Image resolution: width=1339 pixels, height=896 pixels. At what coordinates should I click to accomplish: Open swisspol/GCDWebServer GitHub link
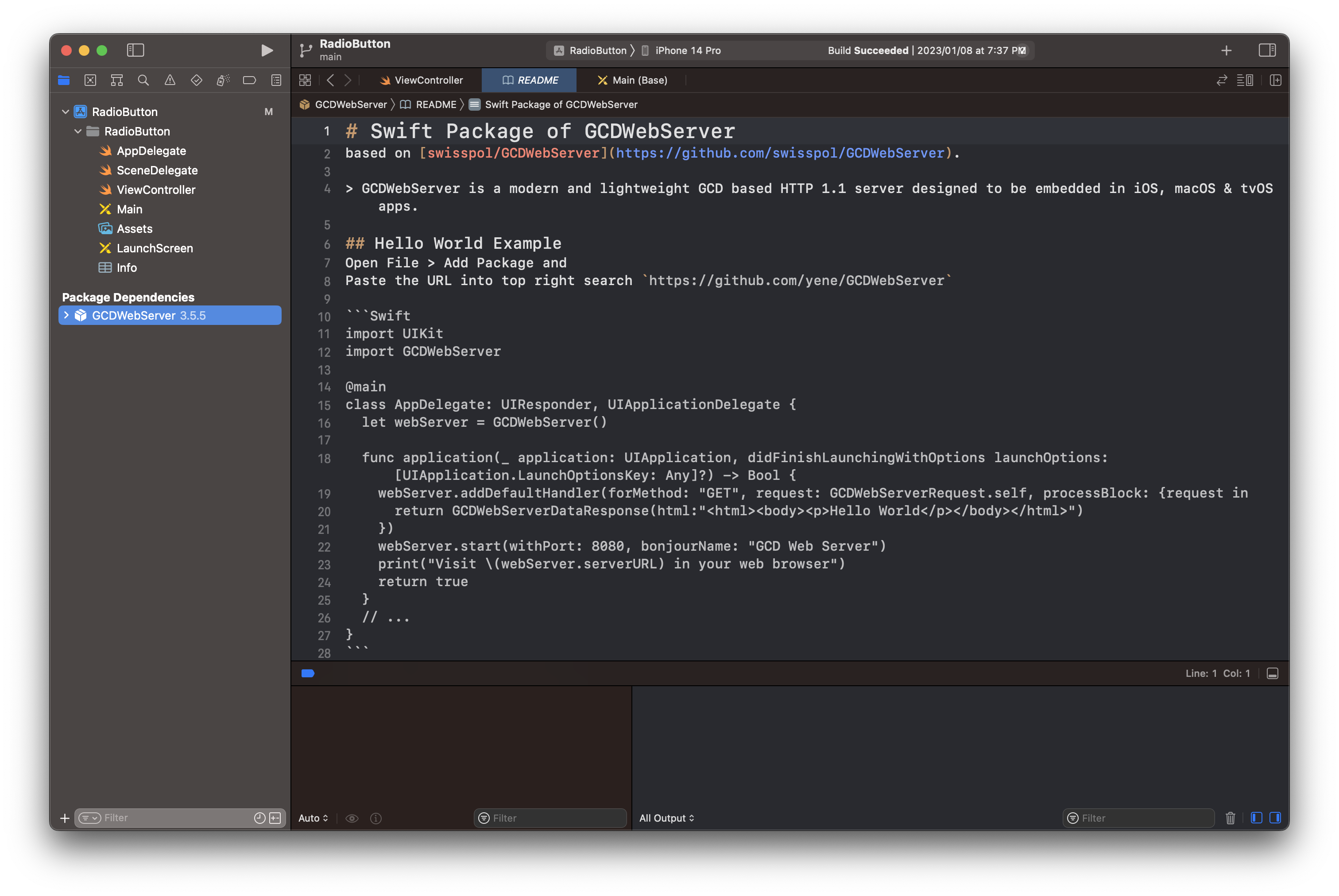coord(780,153)
